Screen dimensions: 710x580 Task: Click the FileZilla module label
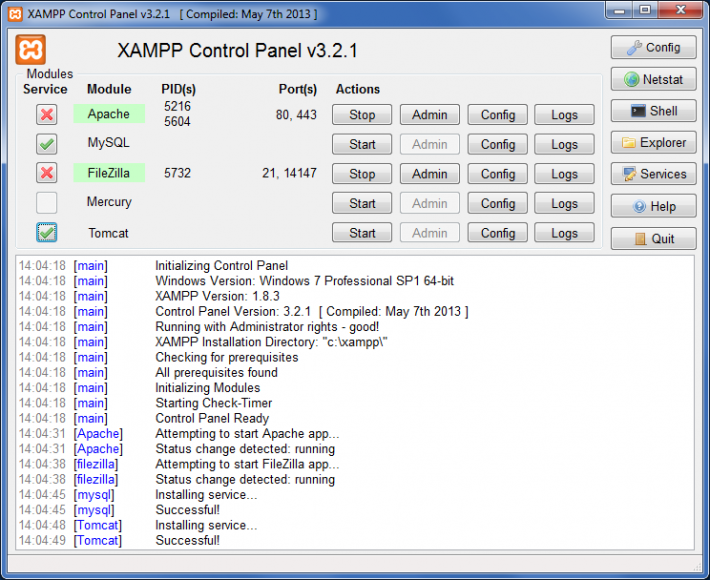pos(109,173)
